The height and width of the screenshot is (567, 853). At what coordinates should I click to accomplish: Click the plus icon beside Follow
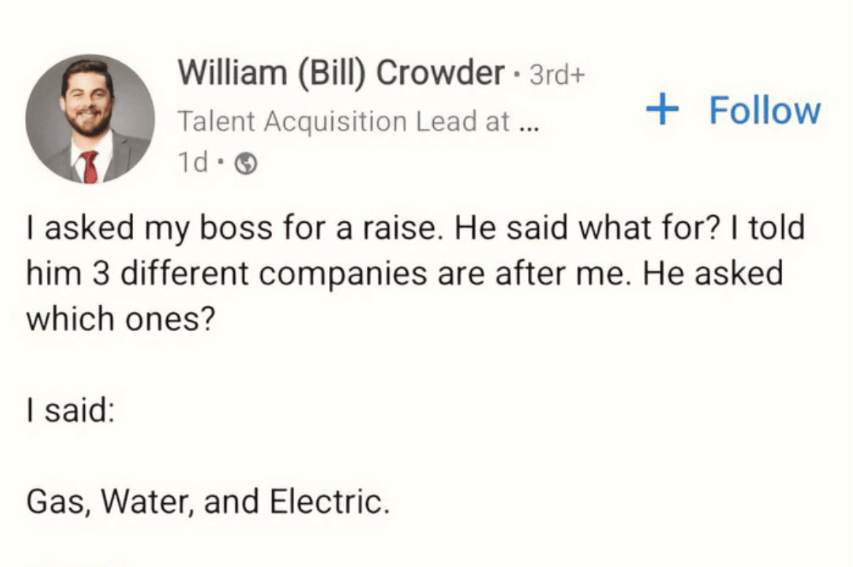pyautogui.click(x=662, y=109)
